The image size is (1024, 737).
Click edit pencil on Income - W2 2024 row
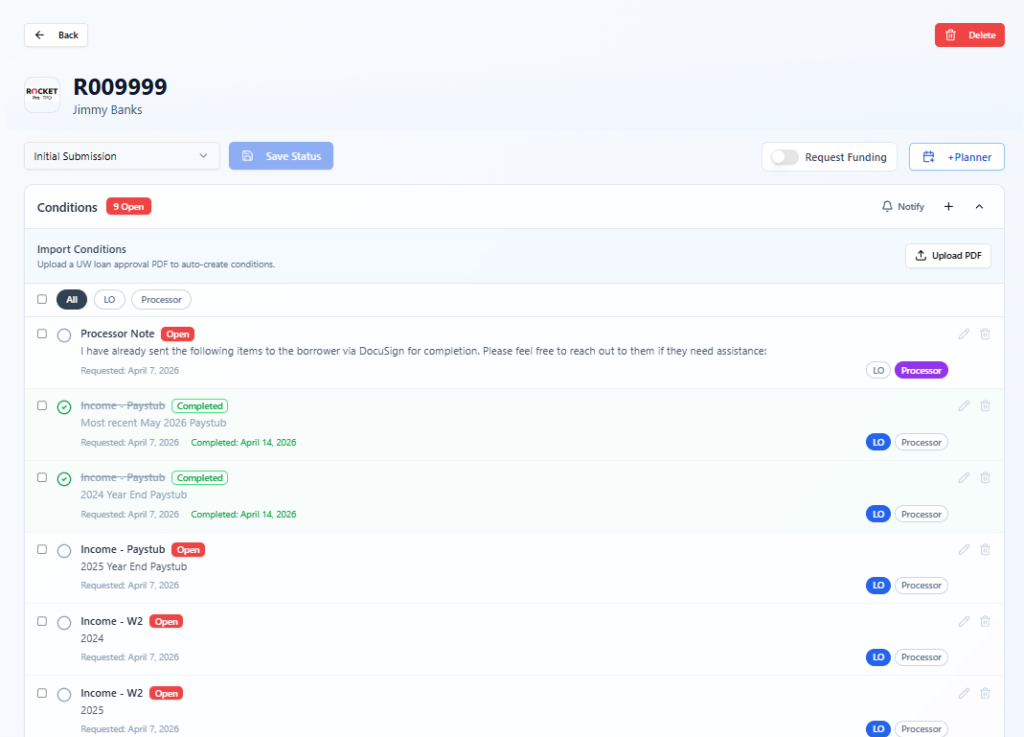pyautogui.click(x=964, y=621)
